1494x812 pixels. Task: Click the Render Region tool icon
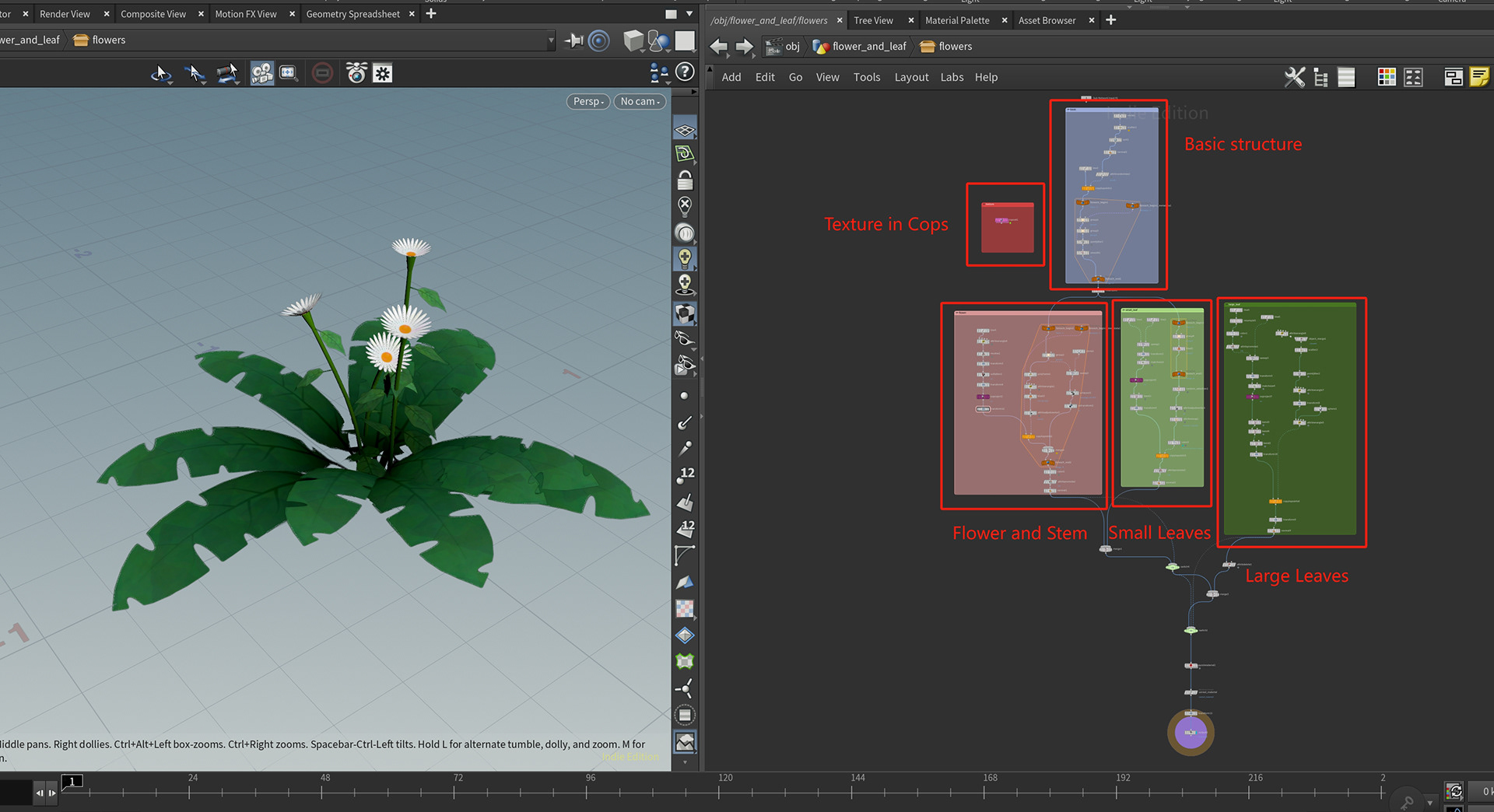(289, 73)
